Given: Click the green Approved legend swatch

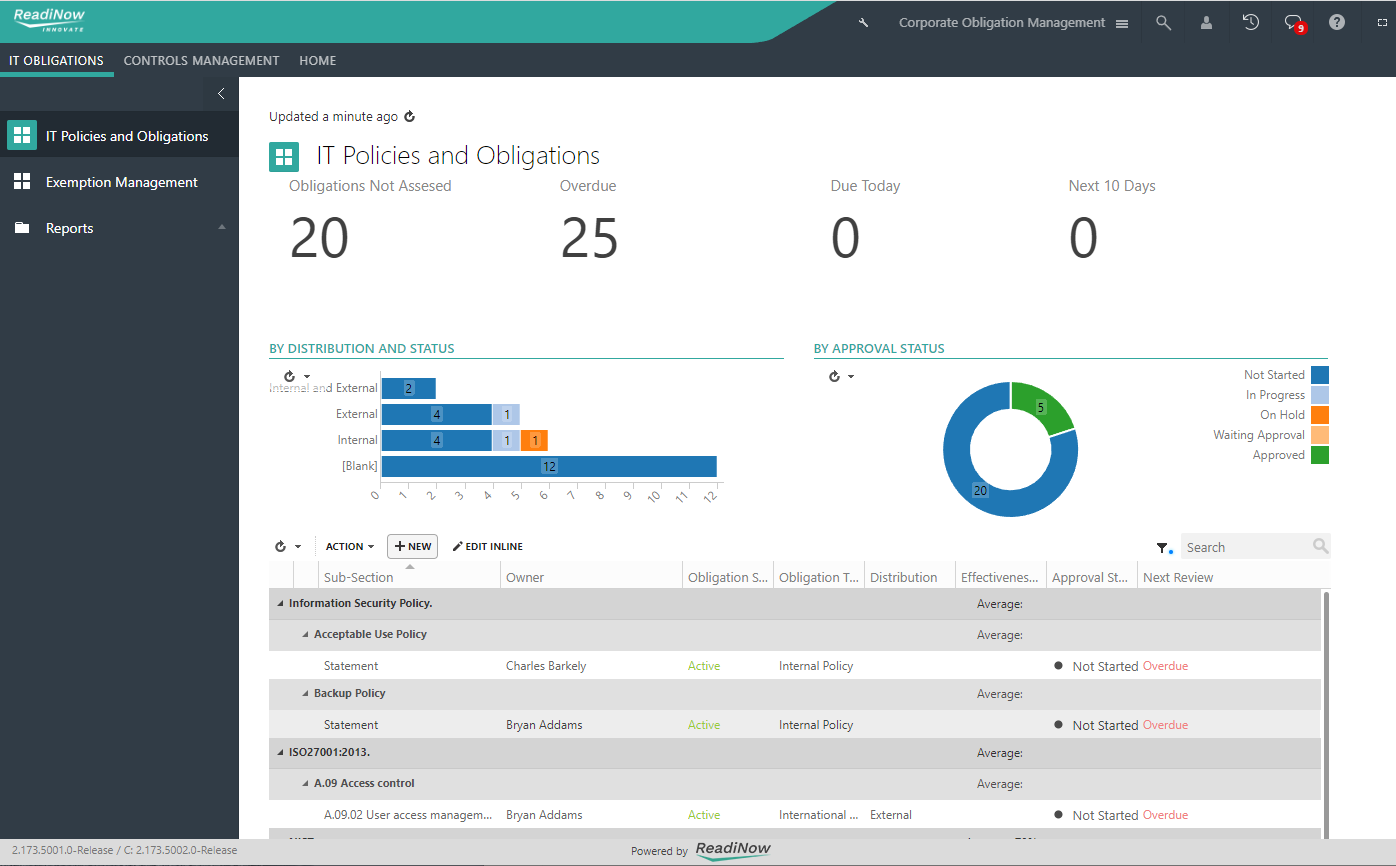Looking at the screenshot, I should tap(1320, 455).
